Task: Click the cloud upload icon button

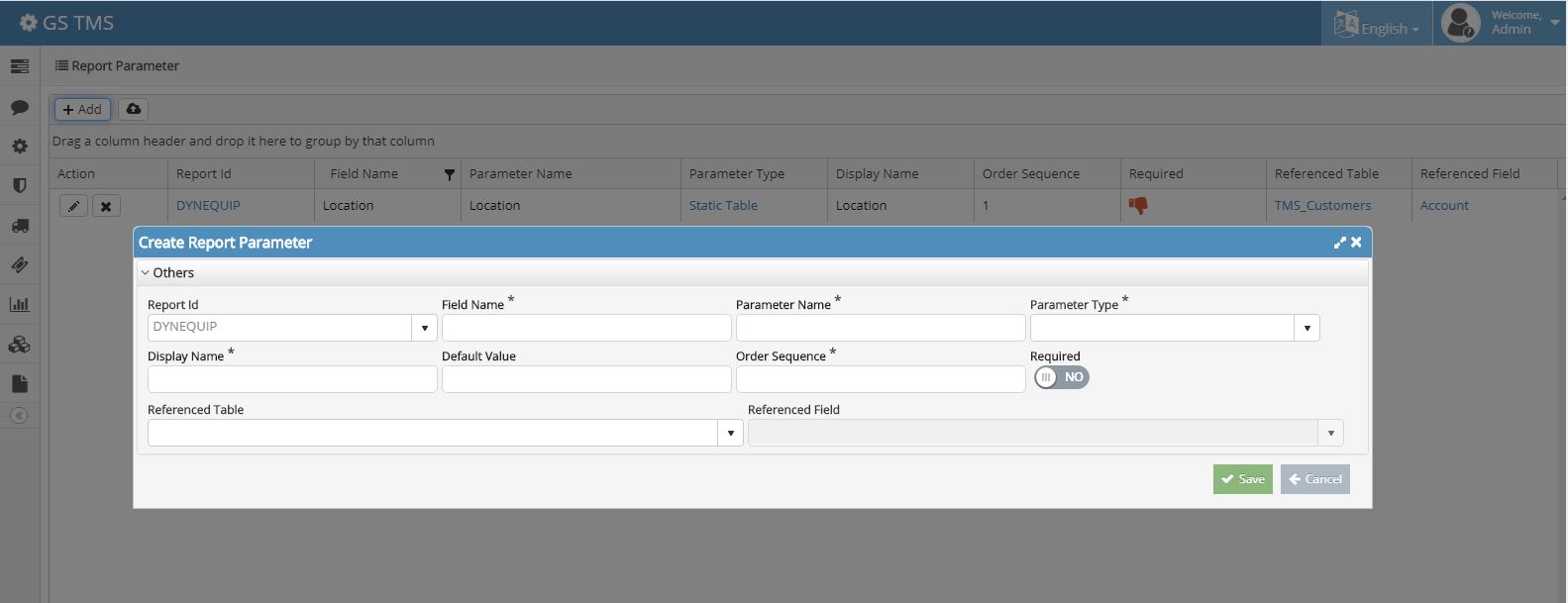Action: pyautogui.click(x=134, y=109)
